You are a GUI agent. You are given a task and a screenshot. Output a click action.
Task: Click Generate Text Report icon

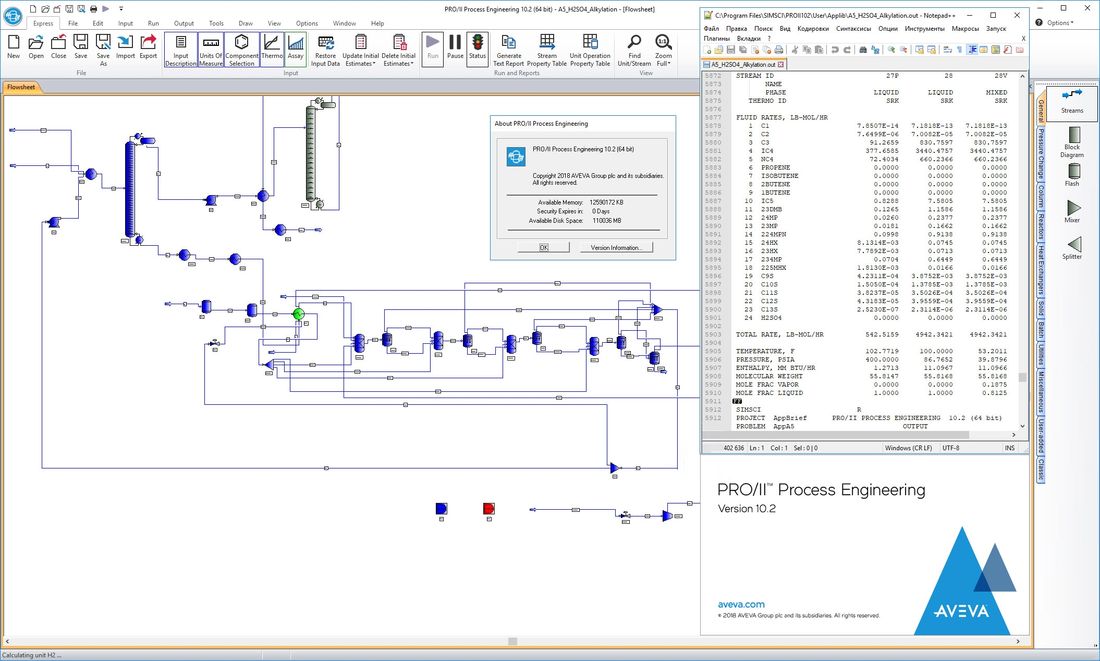[509, 45]
